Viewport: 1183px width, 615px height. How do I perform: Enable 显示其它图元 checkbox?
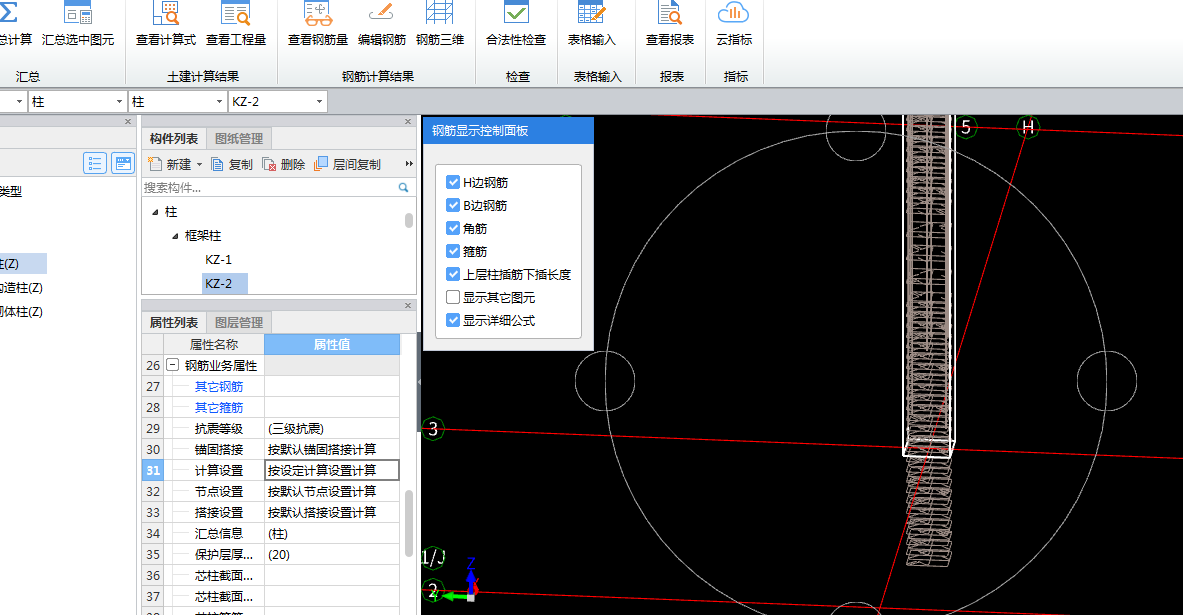tap(453, 297)
